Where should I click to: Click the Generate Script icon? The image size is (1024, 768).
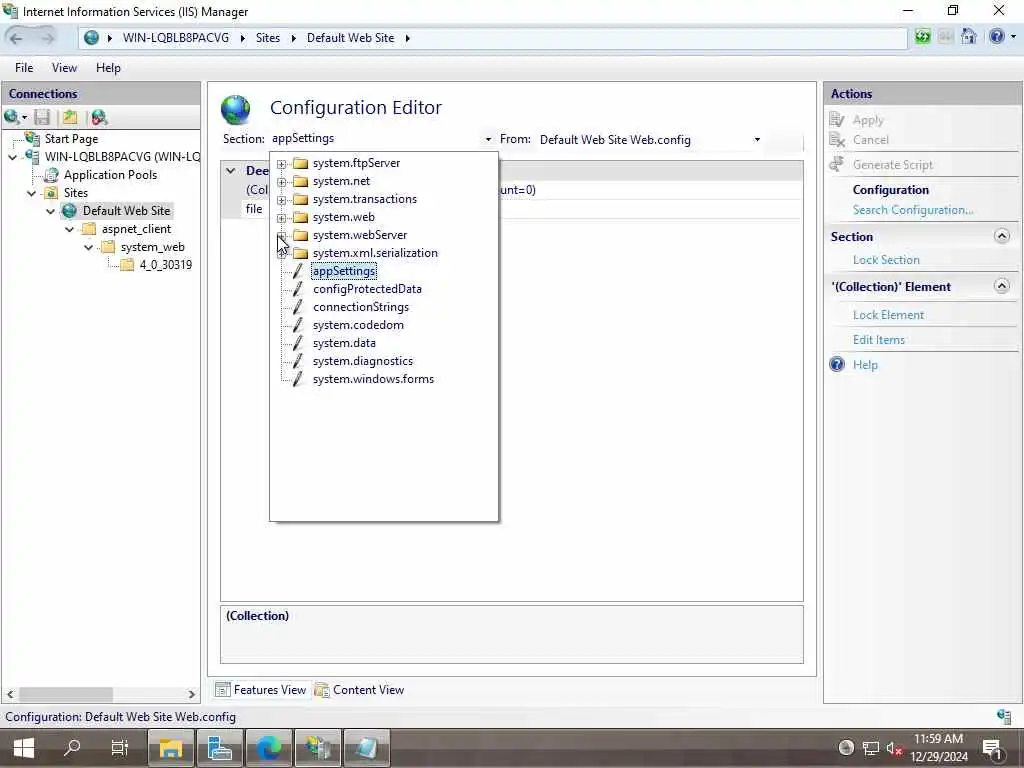pos(837,165)
